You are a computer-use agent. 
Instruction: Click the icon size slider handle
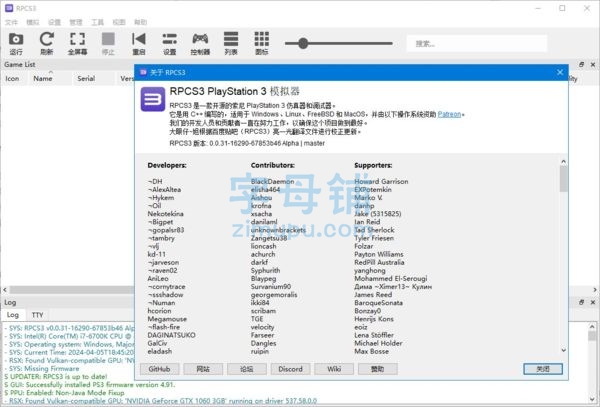[x=303, y=43]
